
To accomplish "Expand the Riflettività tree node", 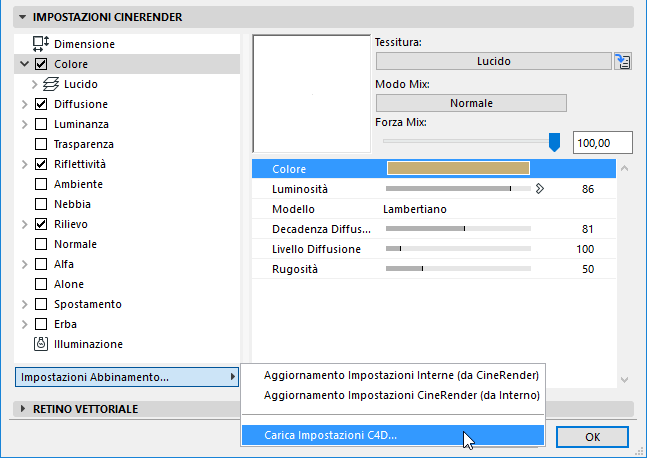I will point(25,164).
